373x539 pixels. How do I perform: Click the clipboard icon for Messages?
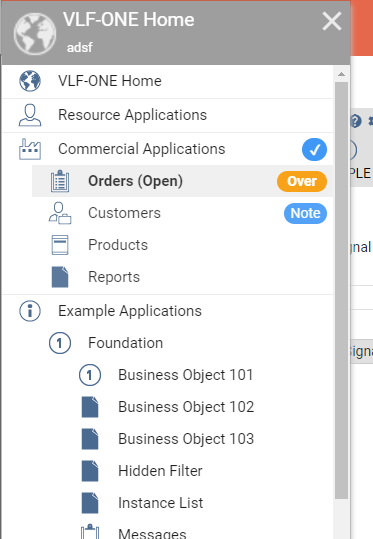90,531
